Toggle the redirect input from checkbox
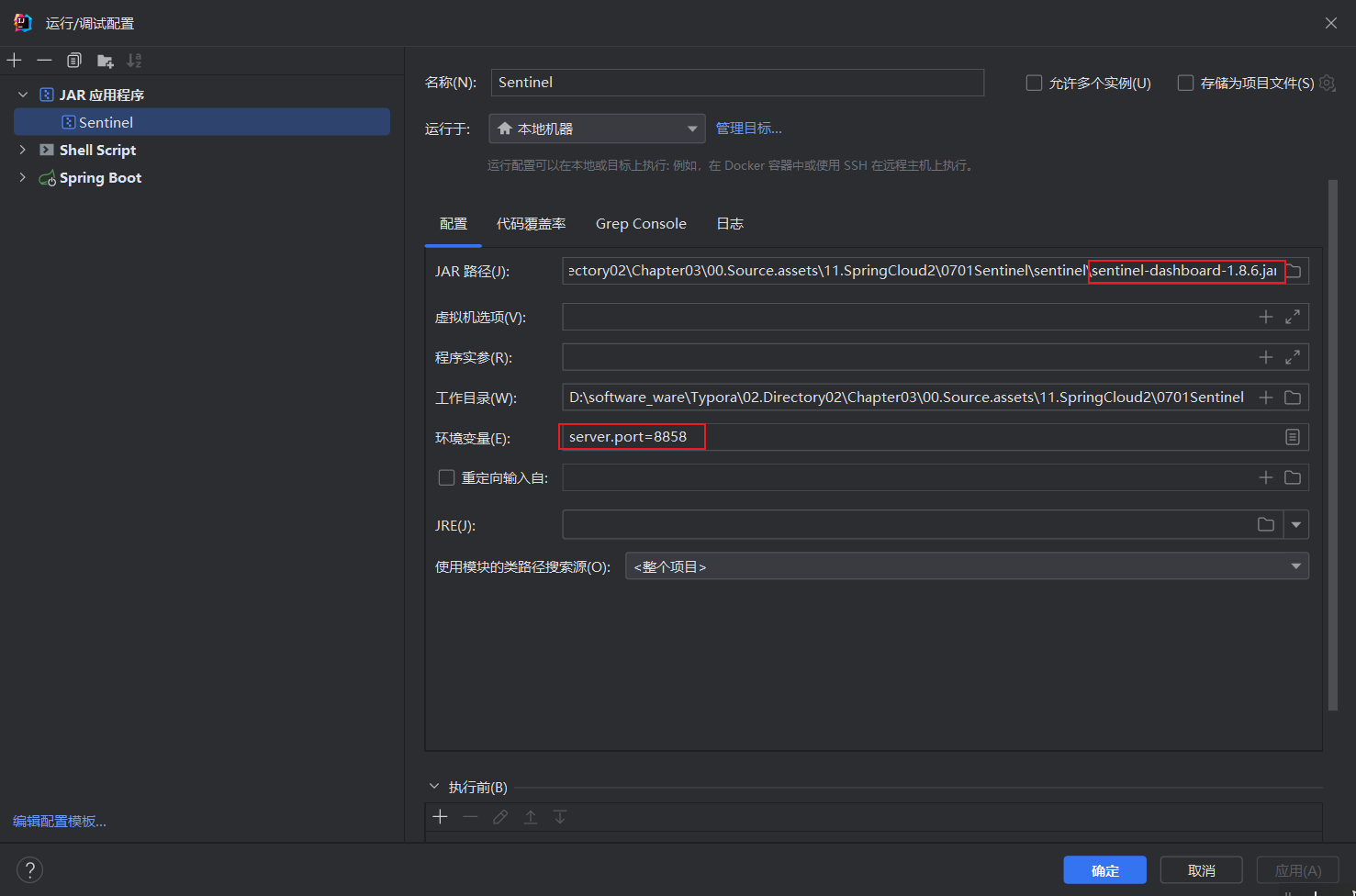 (x=447, y=477)
